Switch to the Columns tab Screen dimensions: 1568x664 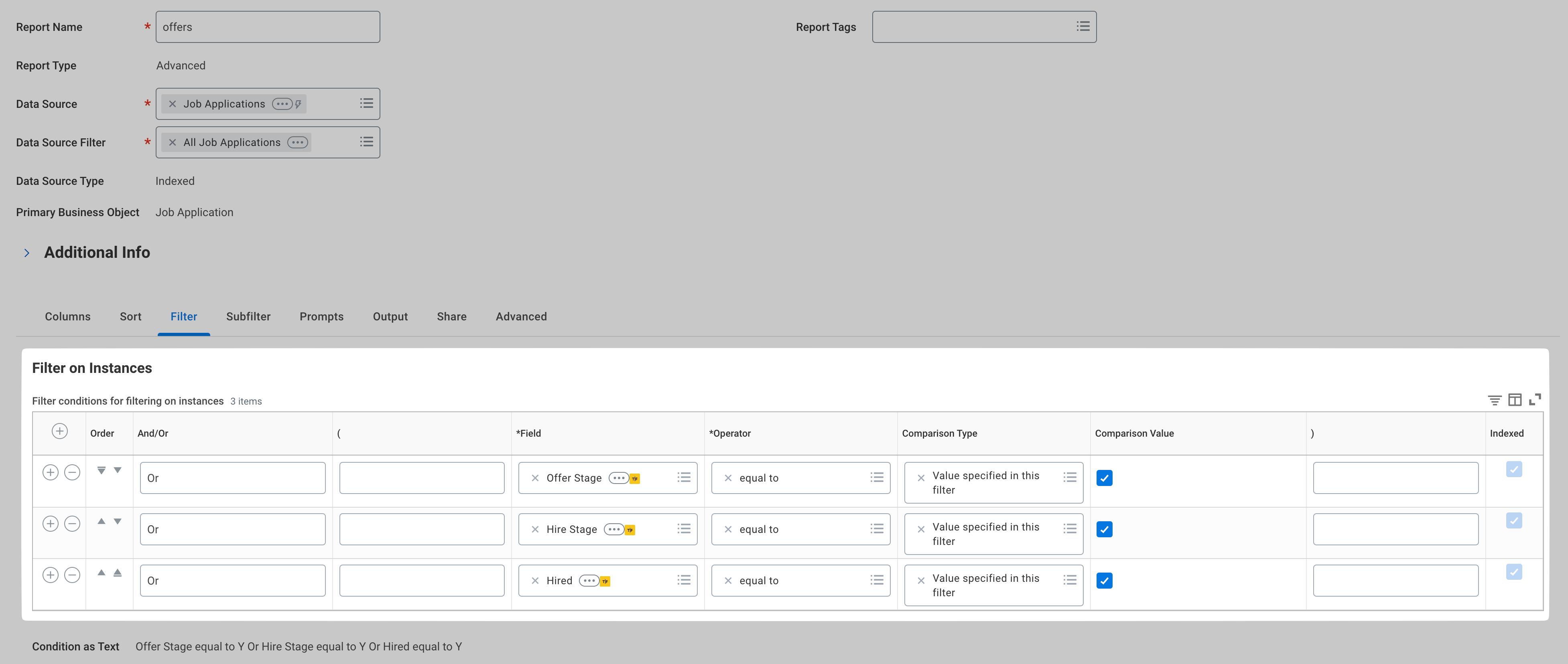[x=67, y=316]
